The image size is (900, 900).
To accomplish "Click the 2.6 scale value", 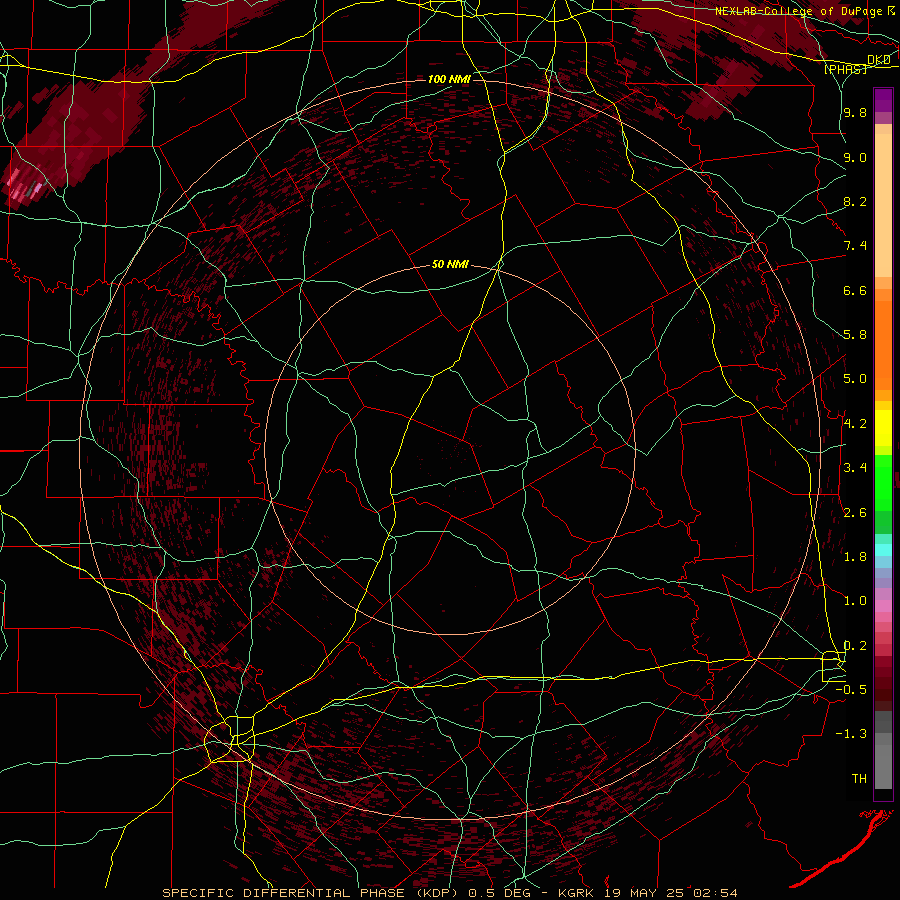I will [855, 513].
